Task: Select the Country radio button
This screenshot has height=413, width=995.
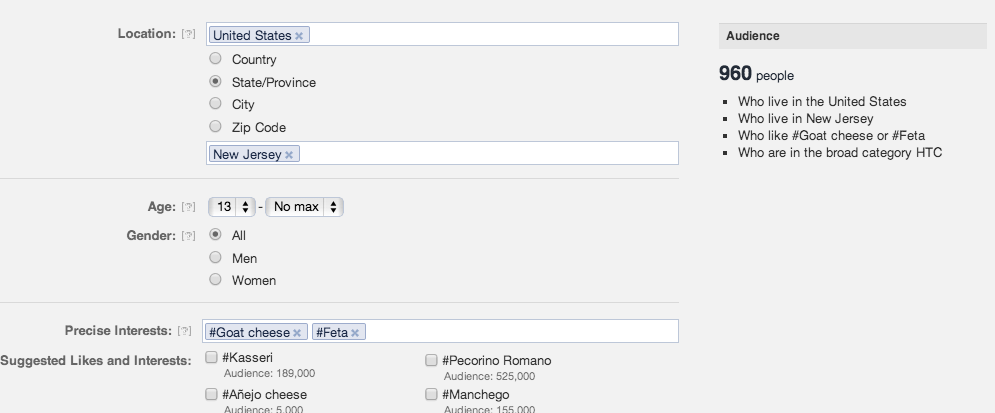Action: [215, 59]
